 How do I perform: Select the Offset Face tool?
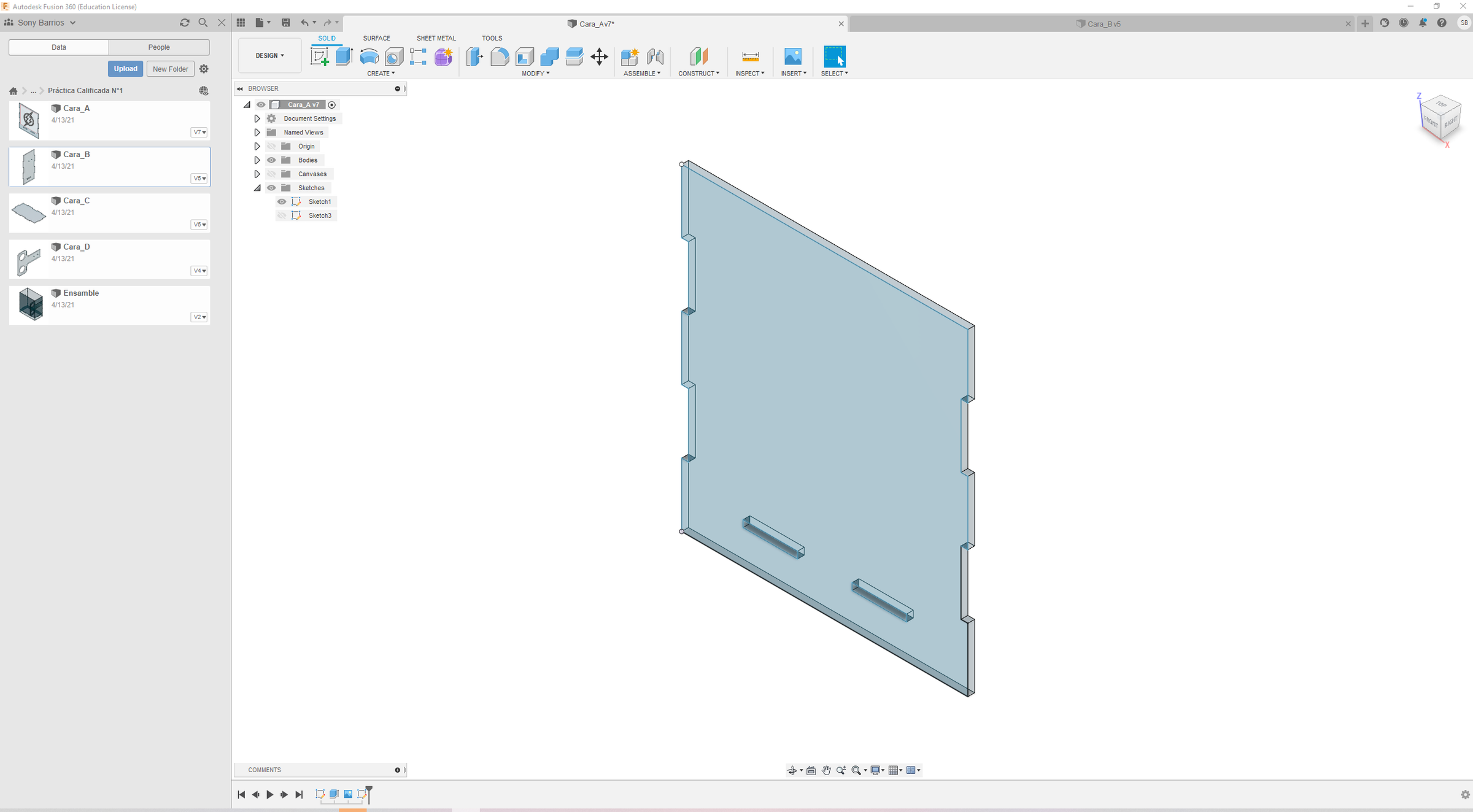(574, 57)
